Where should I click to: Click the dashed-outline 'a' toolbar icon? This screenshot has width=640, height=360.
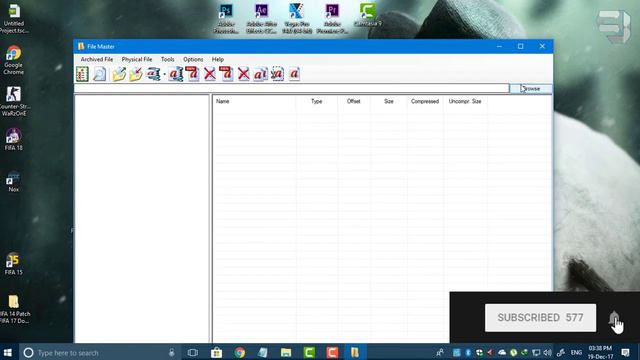[x=277, y=74]
